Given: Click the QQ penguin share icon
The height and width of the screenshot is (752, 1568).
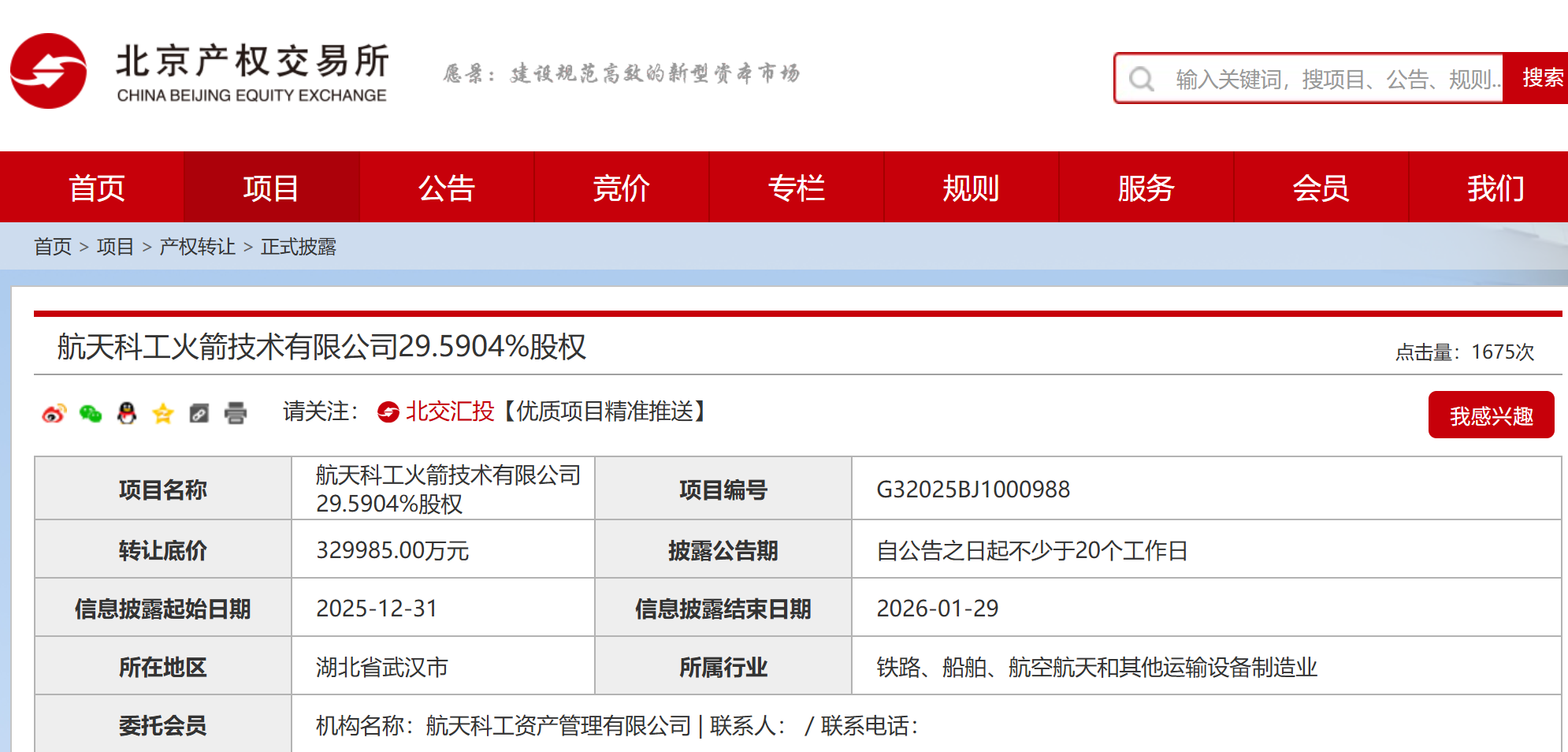Looking at the screenshot, I should click(x=127, y=413).
